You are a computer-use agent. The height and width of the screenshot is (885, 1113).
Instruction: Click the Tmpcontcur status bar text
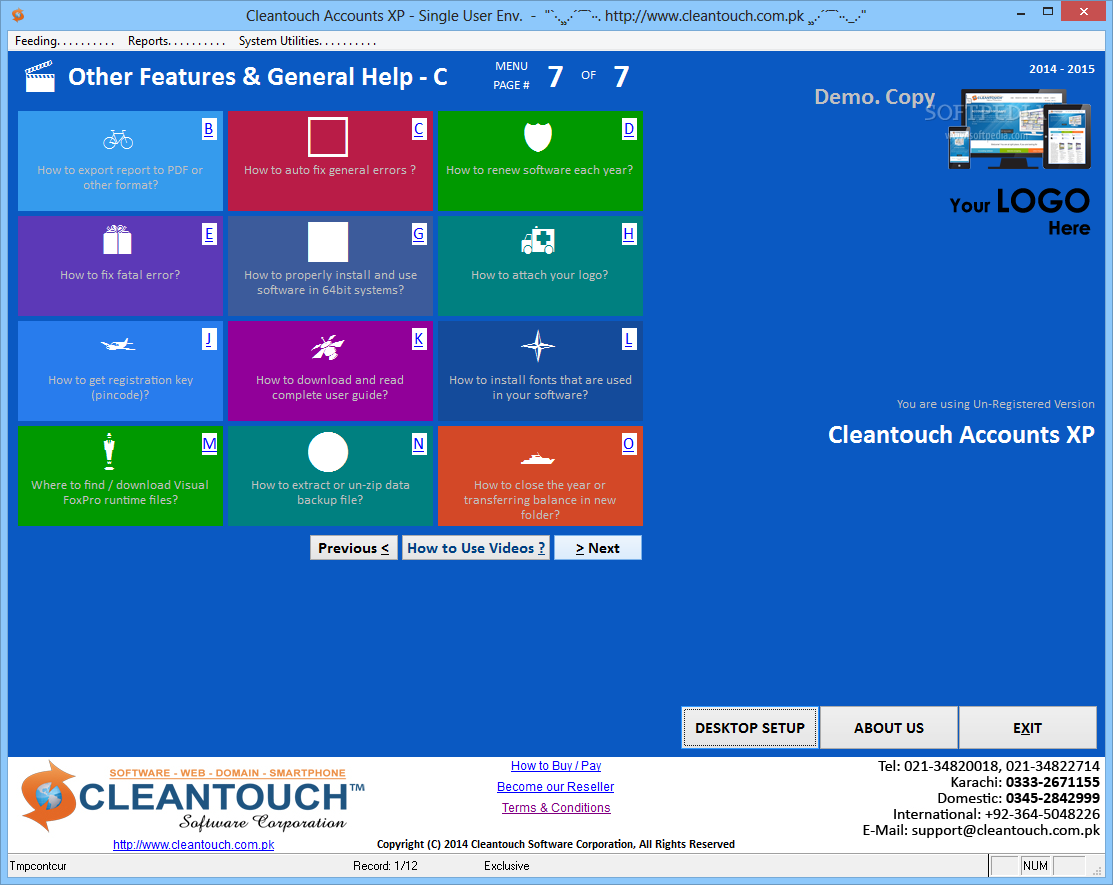38,866
